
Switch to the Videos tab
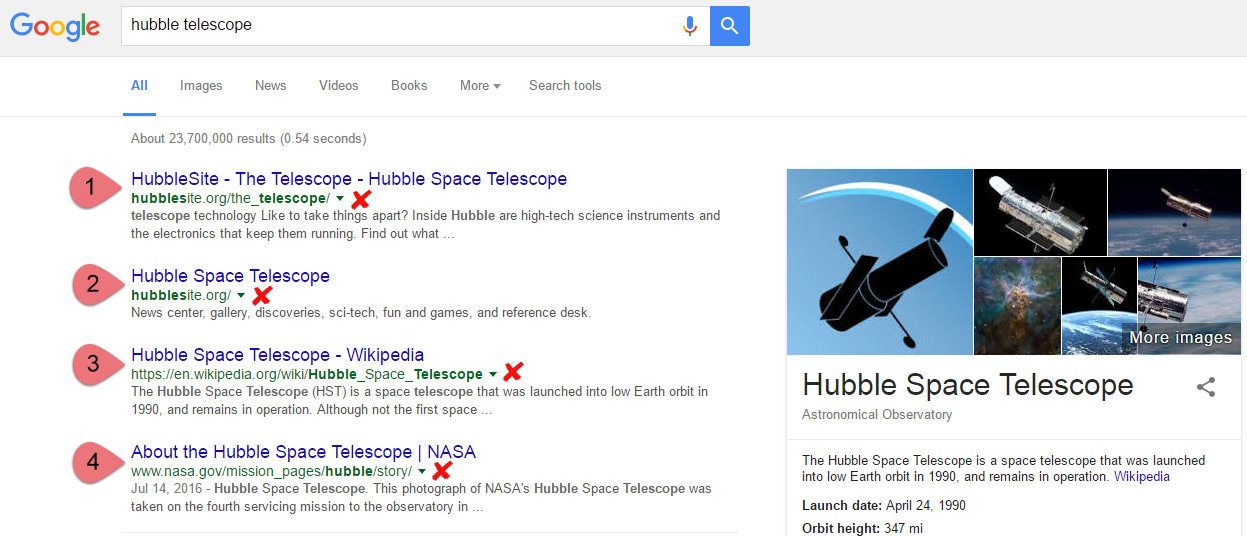point(338,86)
